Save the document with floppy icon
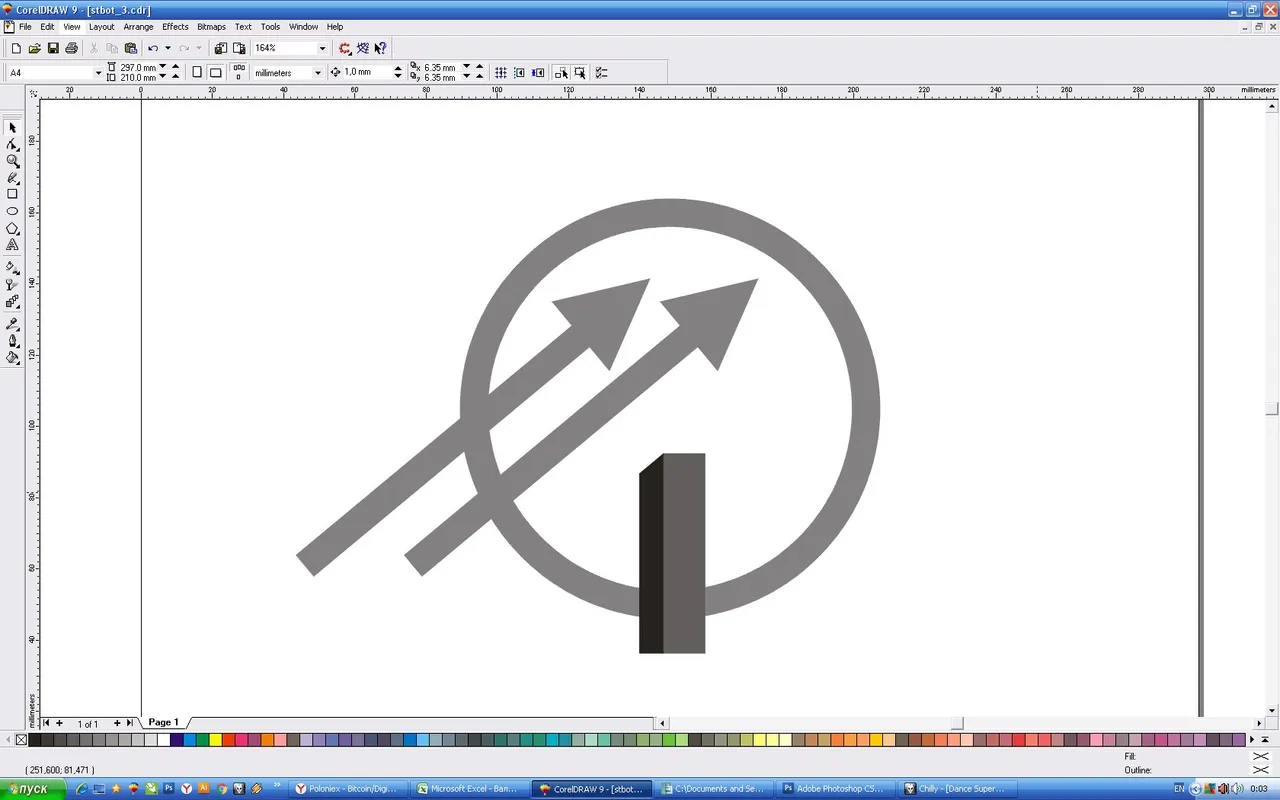Viewport: 1280px width, 800px height. (53, 48)
